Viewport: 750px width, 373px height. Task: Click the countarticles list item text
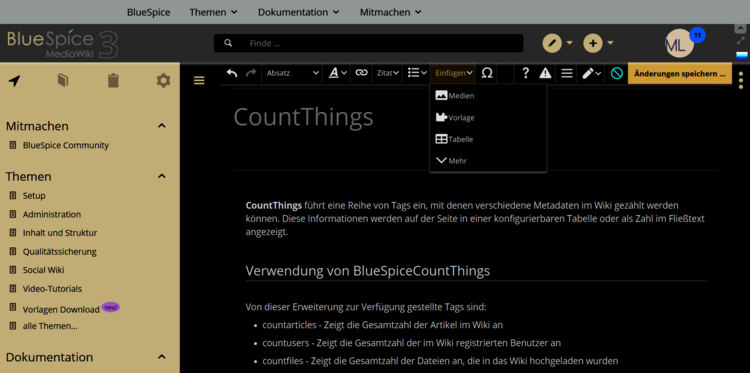pos(382,325)
